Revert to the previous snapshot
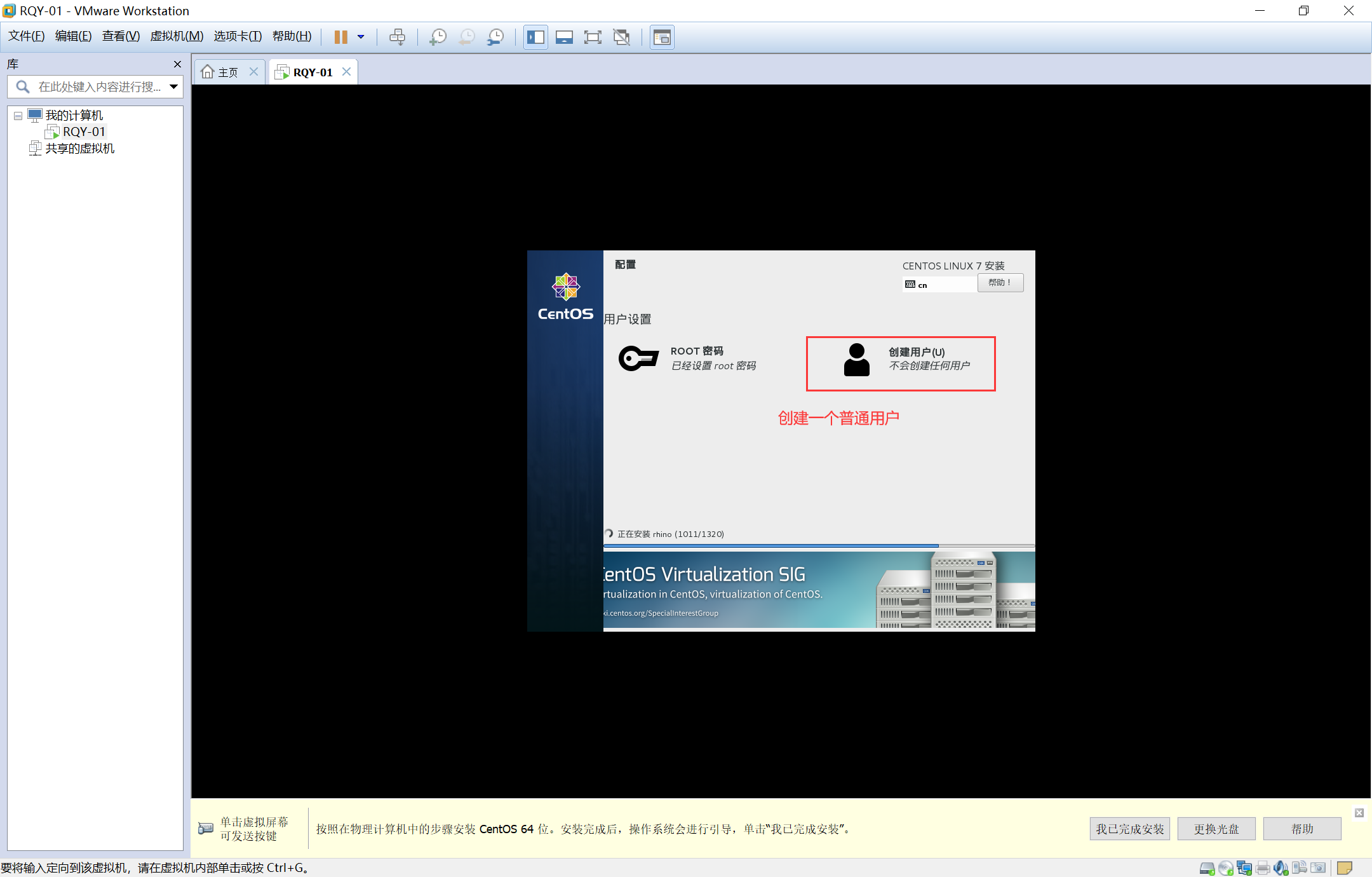Image resolution: width=1372 pixels, height=877 pixels. tap(467, 37)
